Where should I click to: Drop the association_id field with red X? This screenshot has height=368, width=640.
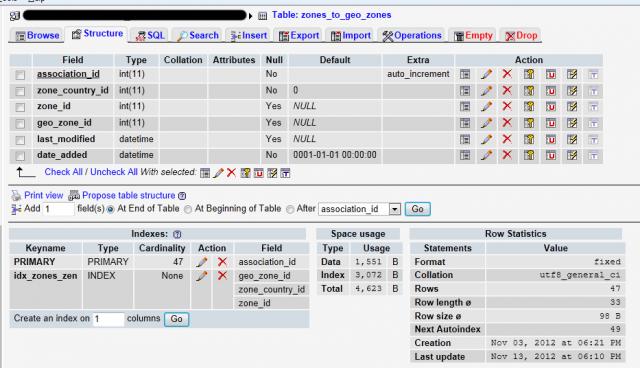[507, 74]
